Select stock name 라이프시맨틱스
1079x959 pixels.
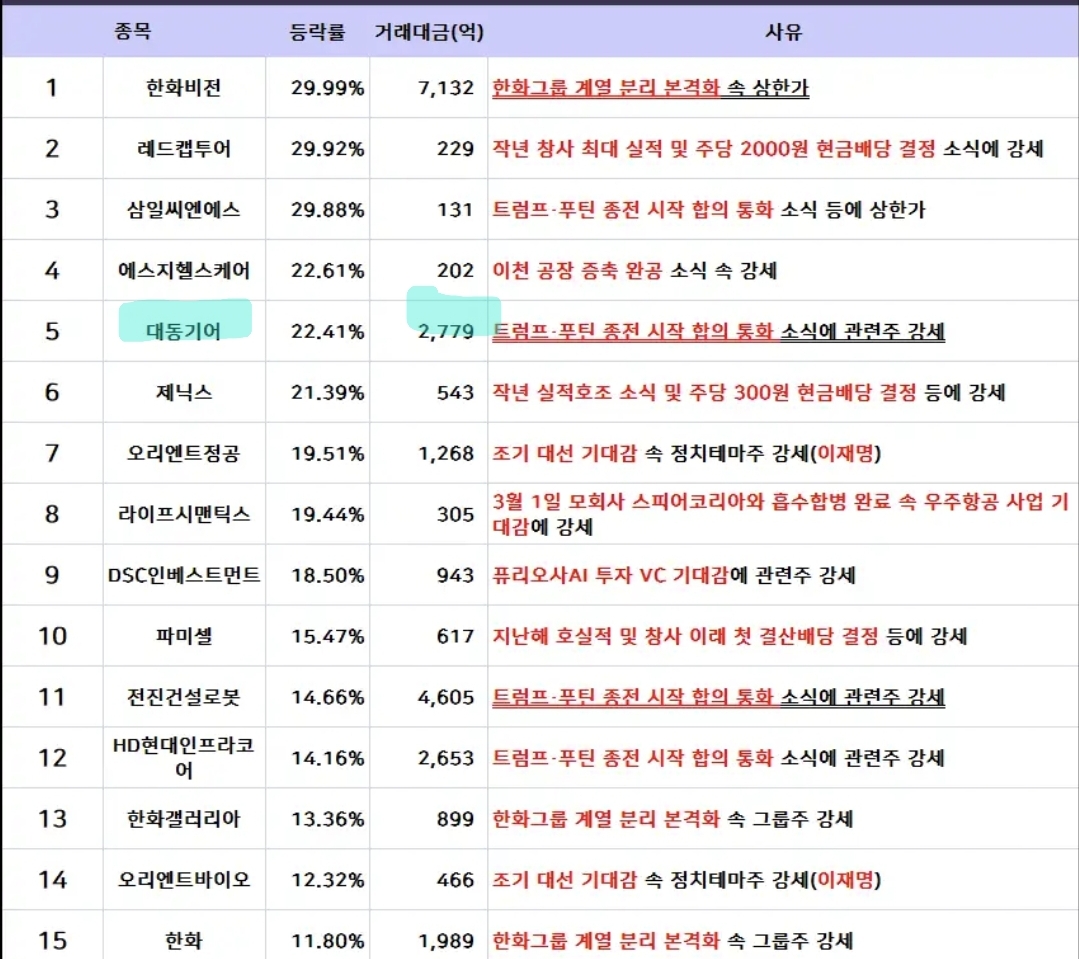(184, 514)
